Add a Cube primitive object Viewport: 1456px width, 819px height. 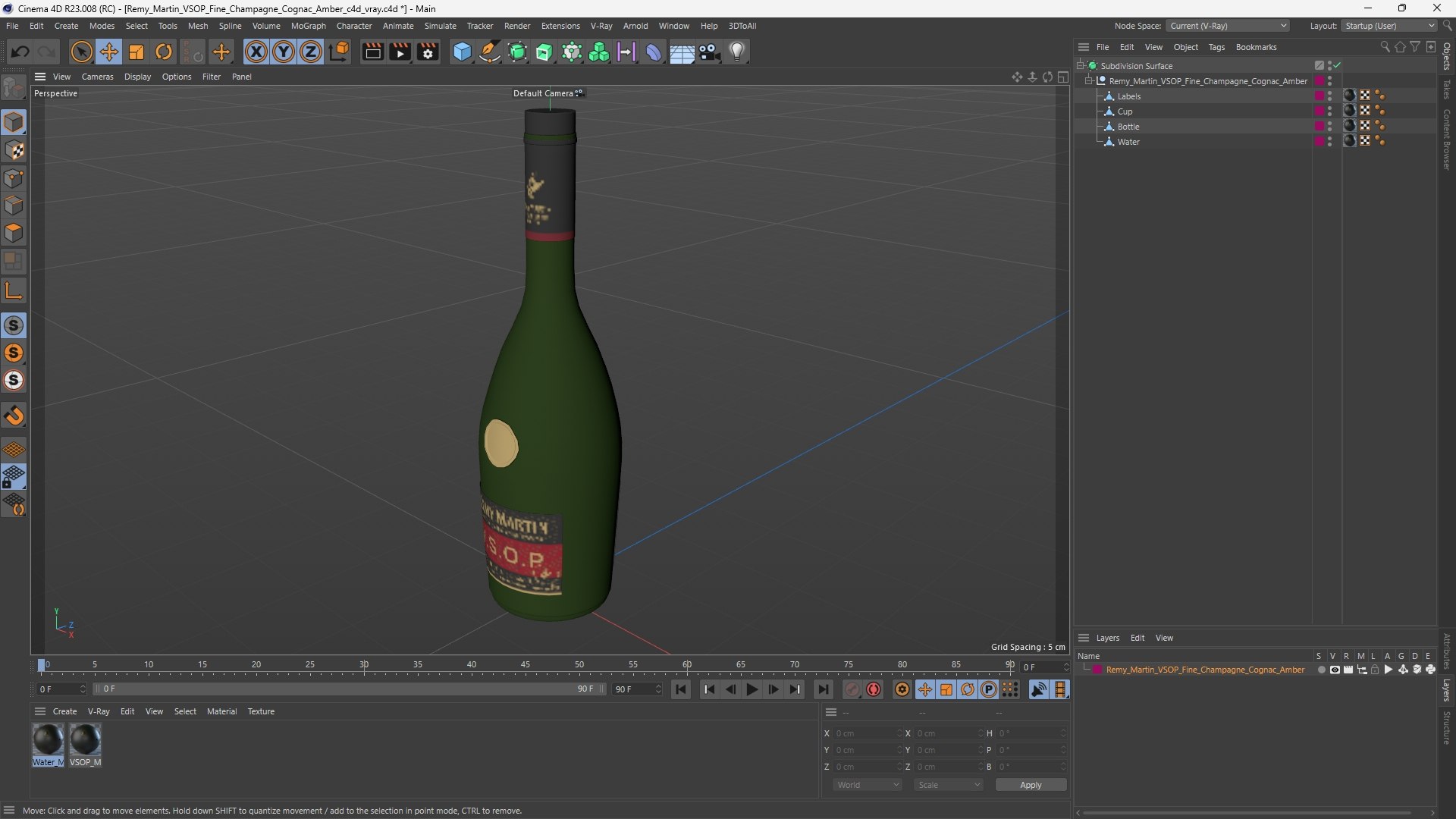462,52
